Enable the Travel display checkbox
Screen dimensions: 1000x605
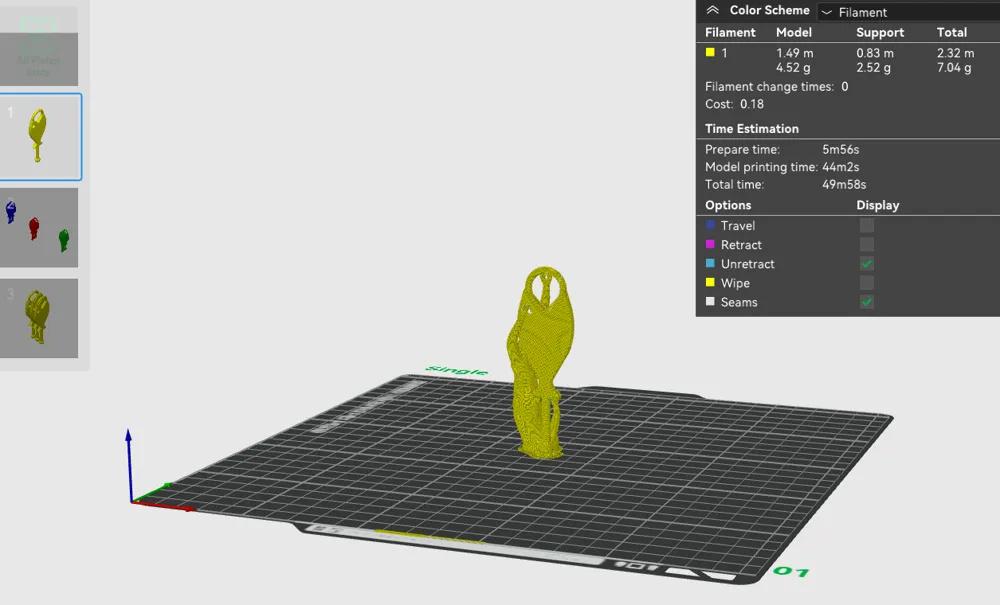(866, 225)
